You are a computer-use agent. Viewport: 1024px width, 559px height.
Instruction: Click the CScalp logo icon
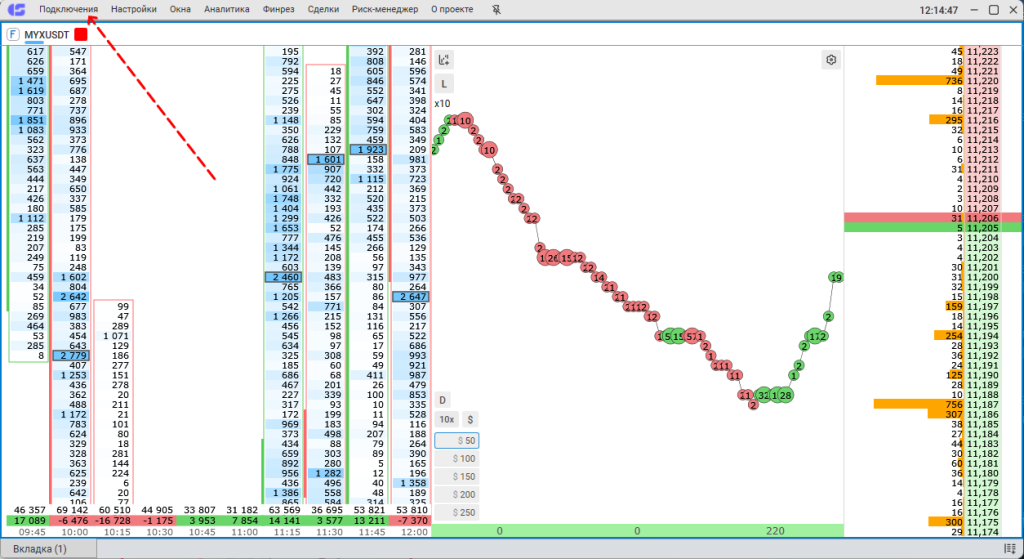[16, 10]
